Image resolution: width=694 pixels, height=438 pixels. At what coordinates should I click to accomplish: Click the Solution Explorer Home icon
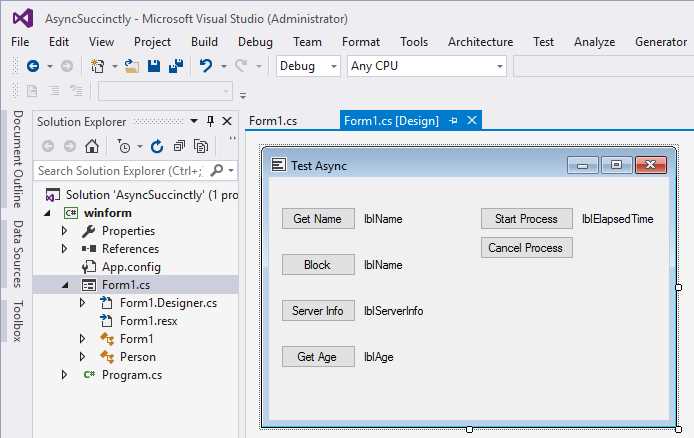point(92,146)
